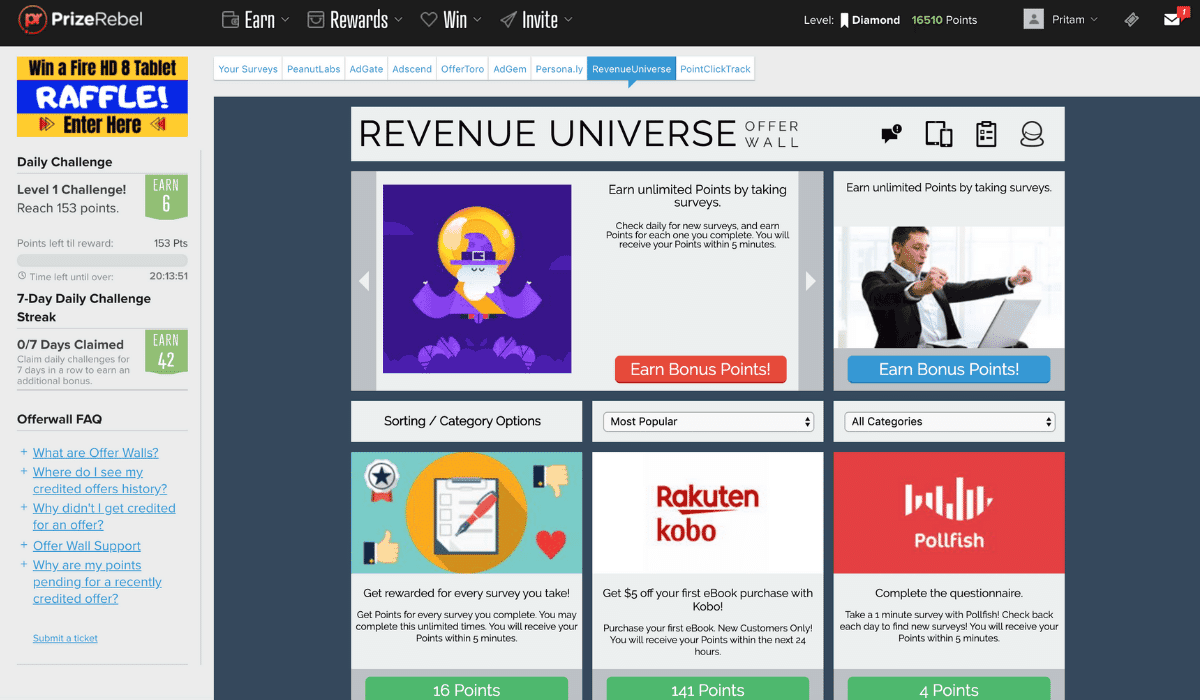The height and width of the screenshot is (700, 1200).
Task: Switch to the PointClickTrack tab
Action: [x=715, y=69]
